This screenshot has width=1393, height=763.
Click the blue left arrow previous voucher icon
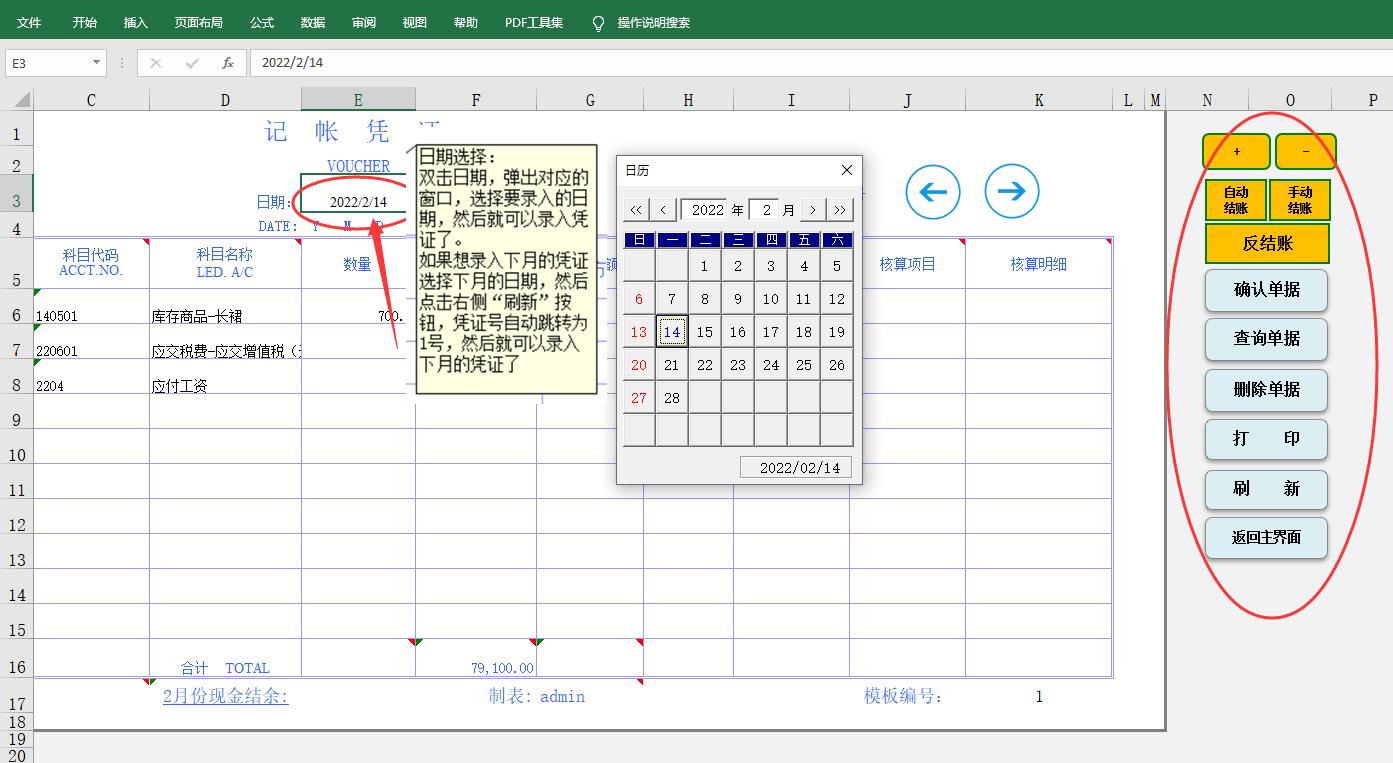(x=932, y=192)
